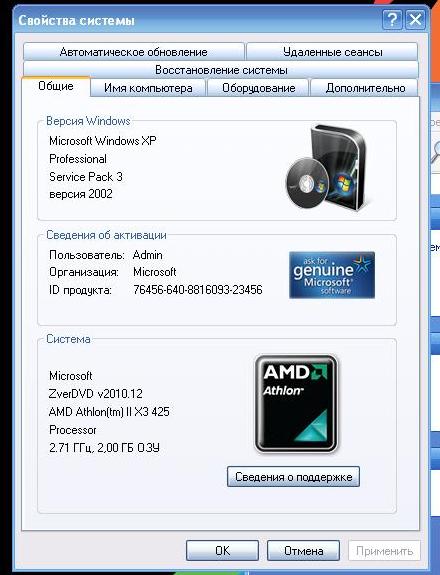Screen dimensions: 440x575
Task: Confirm with the OK button
Action: (x=222, y=550)
